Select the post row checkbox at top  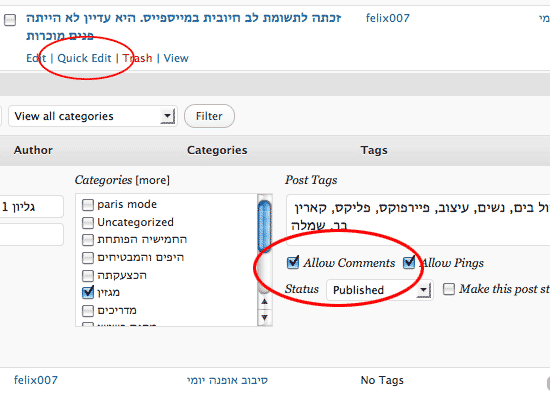pyautogui.click(x=10, y=20)
